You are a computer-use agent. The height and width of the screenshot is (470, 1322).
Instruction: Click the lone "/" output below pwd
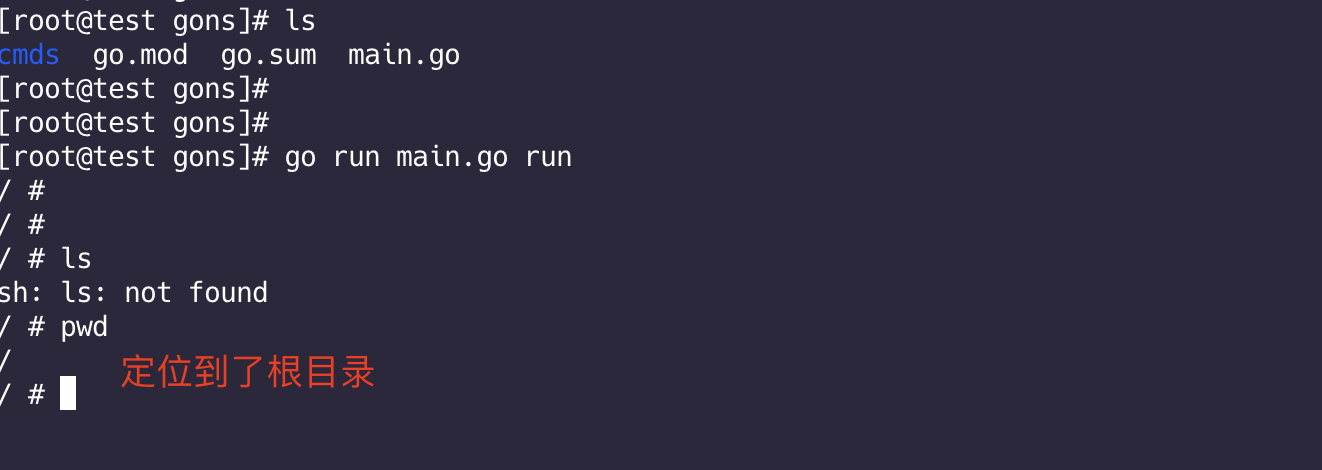pos(6,361)
